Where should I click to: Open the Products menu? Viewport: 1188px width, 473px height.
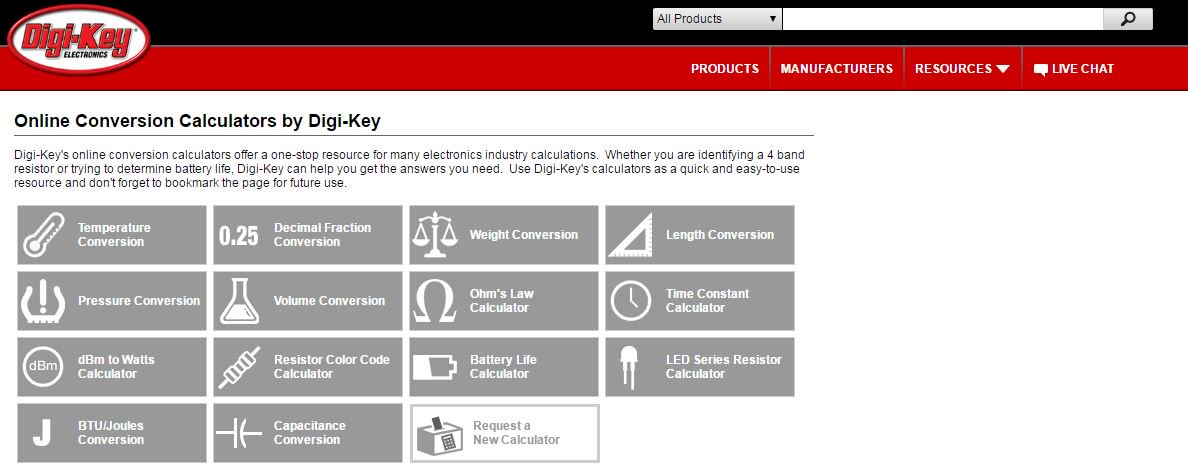point(724,68)
